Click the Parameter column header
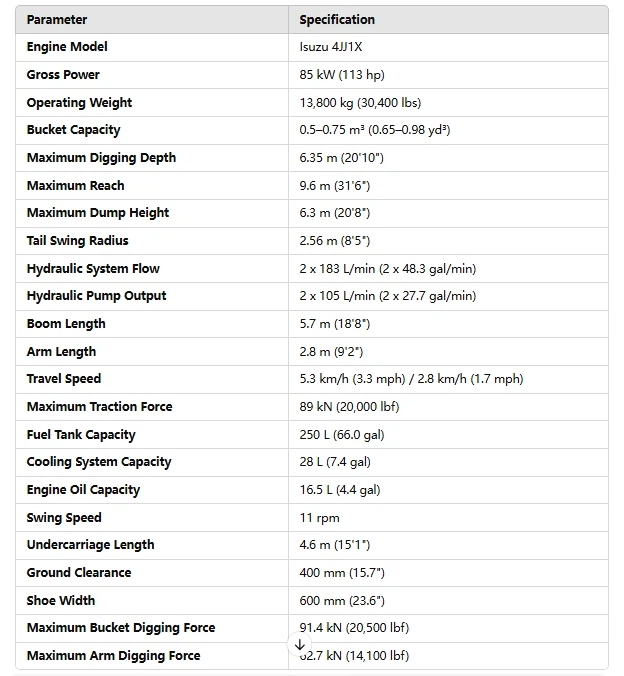624x676 pixels. (x=57, y=20)
